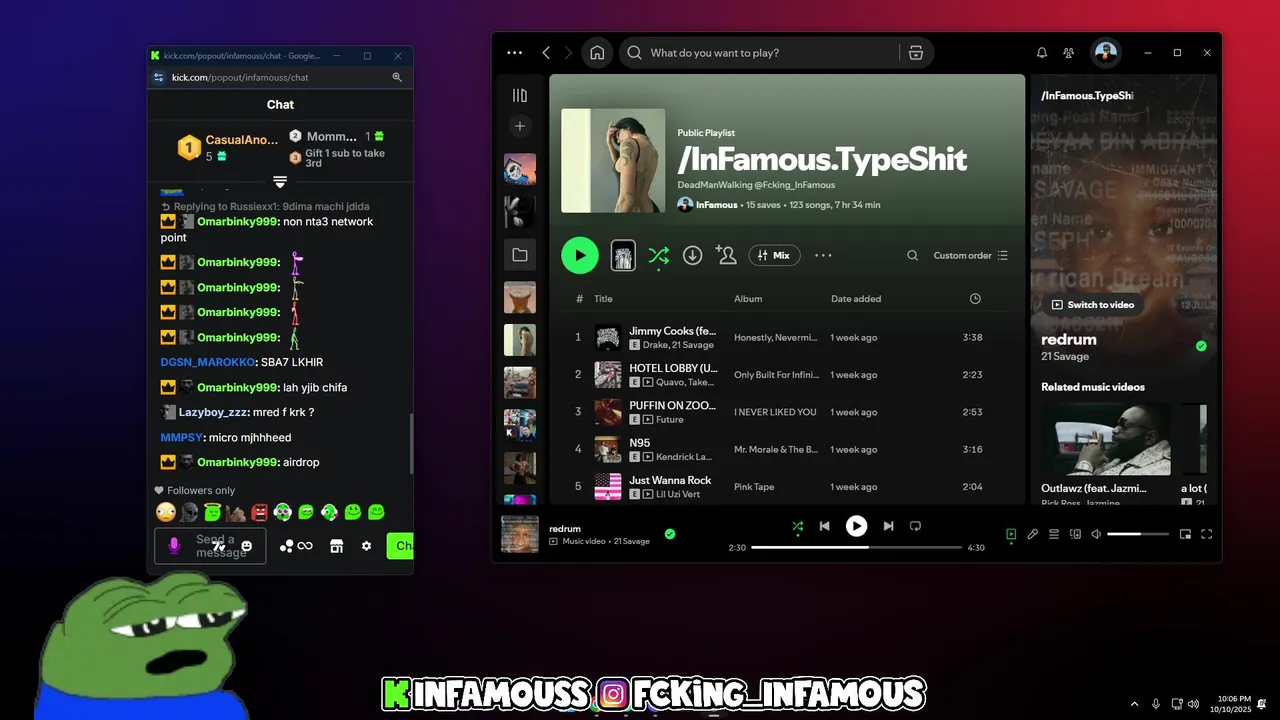
Task: Open Spotify Browse icon in search bar
Action: tap(916, 53)
